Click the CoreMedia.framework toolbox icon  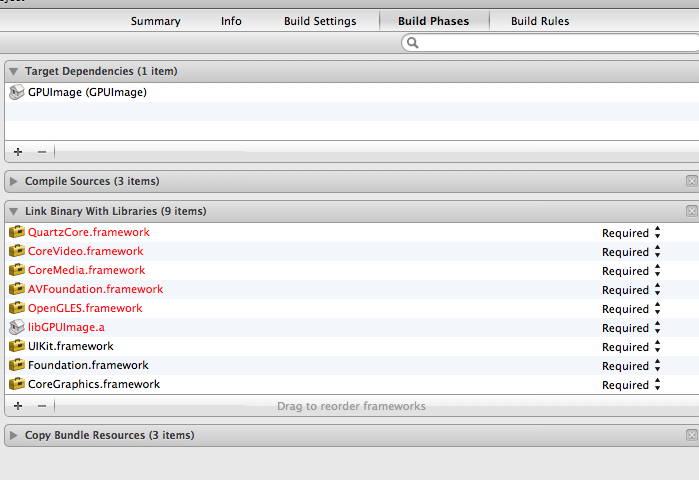coord(17,270)
